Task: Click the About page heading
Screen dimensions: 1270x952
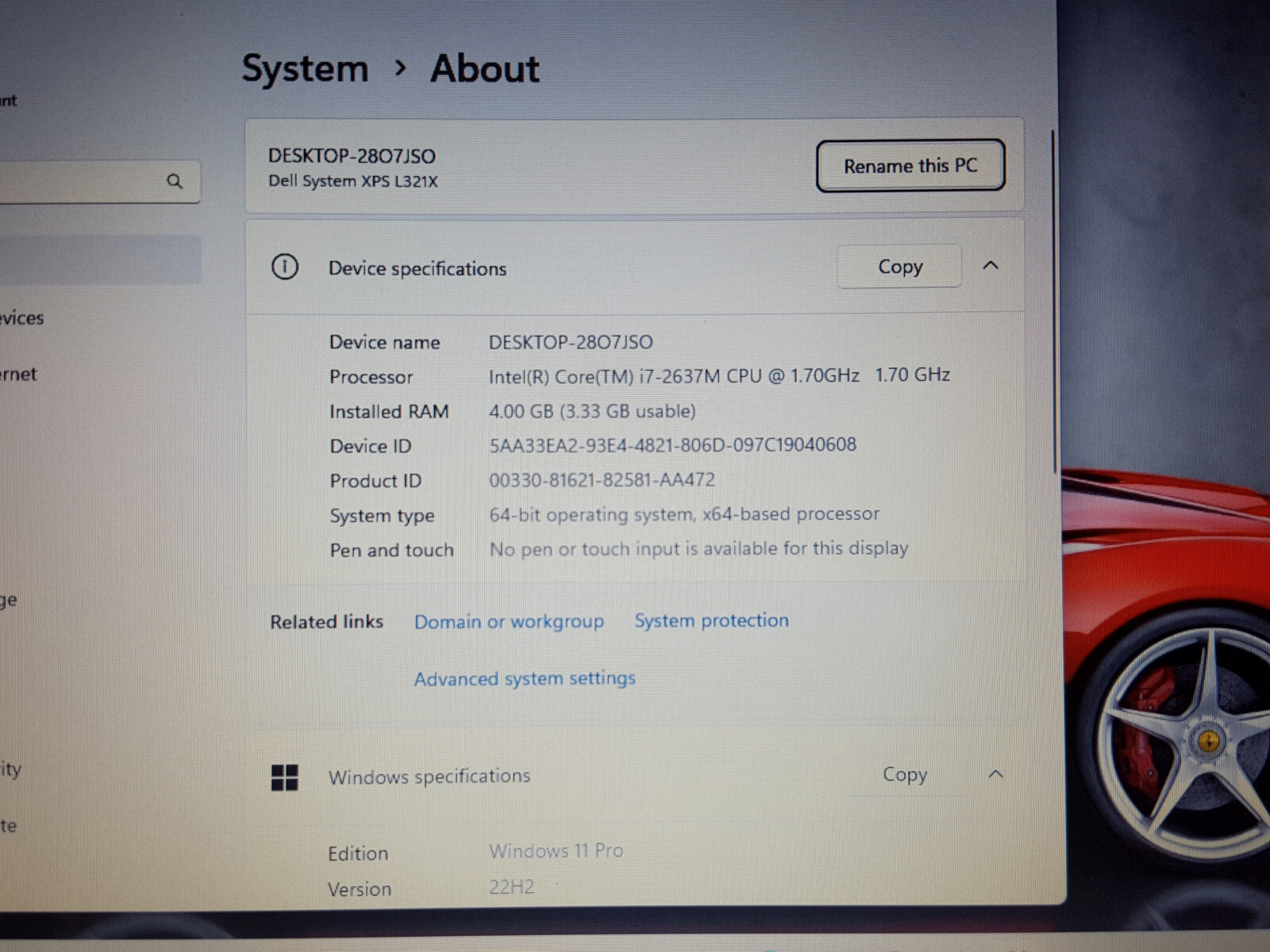Action: click(x=485, y=69)
